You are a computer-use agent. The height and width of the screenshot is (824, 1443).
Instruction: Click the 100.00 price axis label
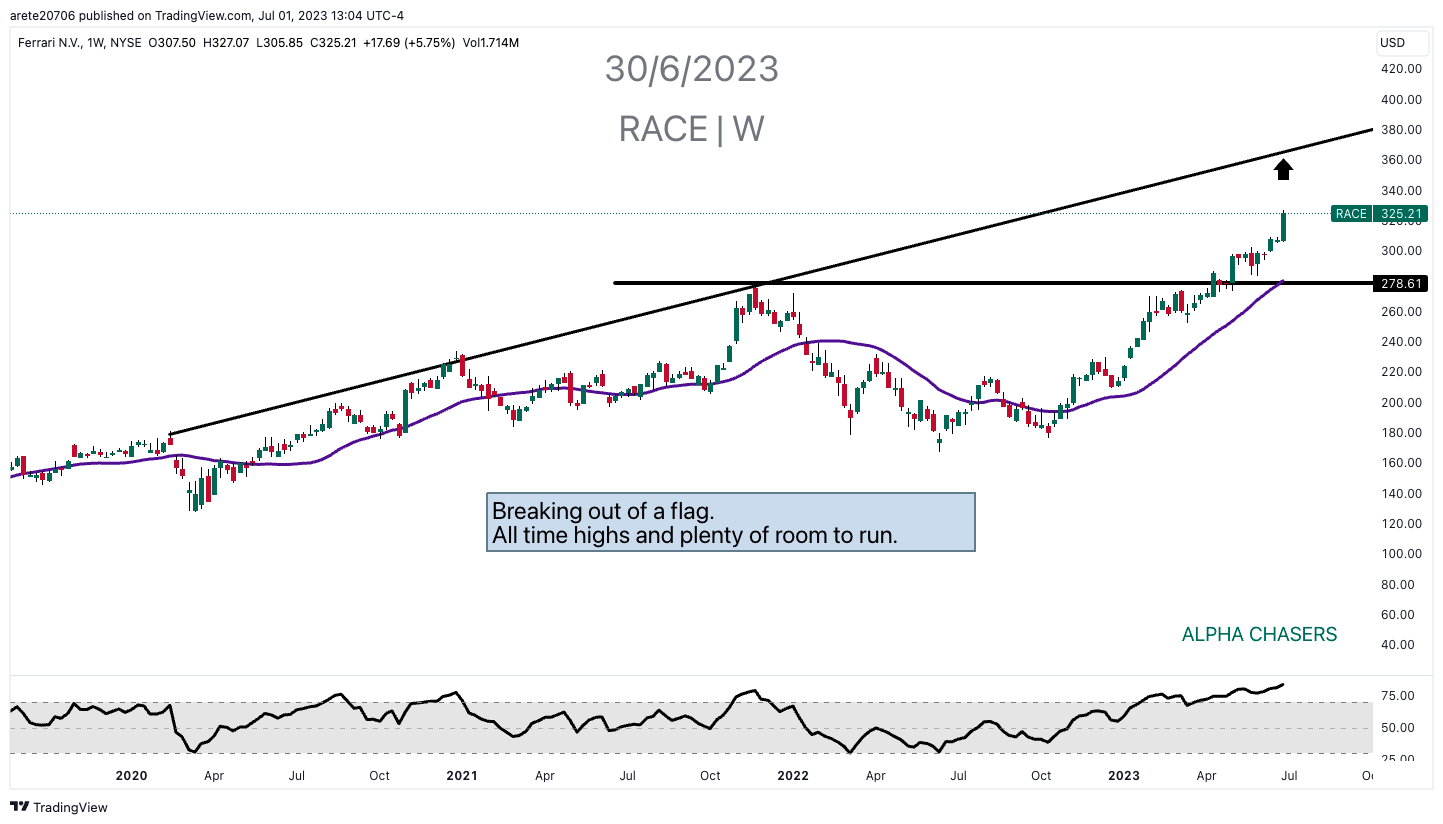pyautogui.click(x=1401, y=554)
